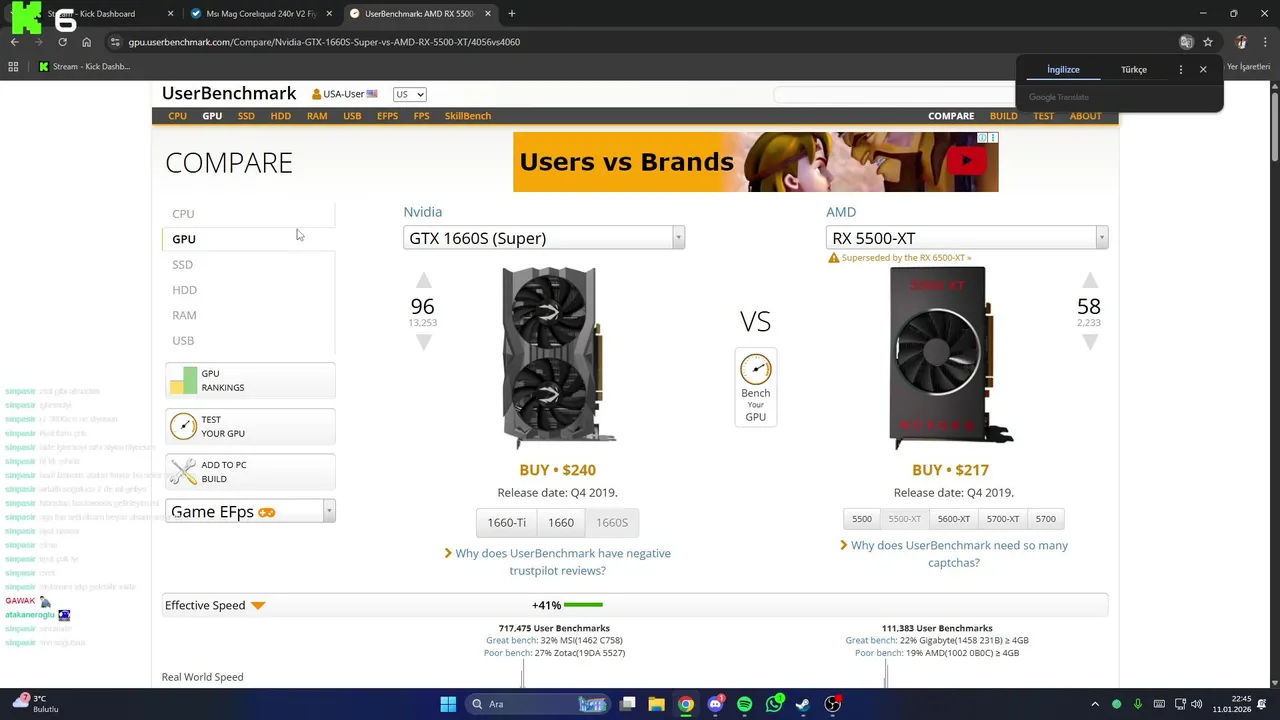This screenshot has height=720, width=1280.
Task: Show hidden system tray icons
Action: (1095, 704)
